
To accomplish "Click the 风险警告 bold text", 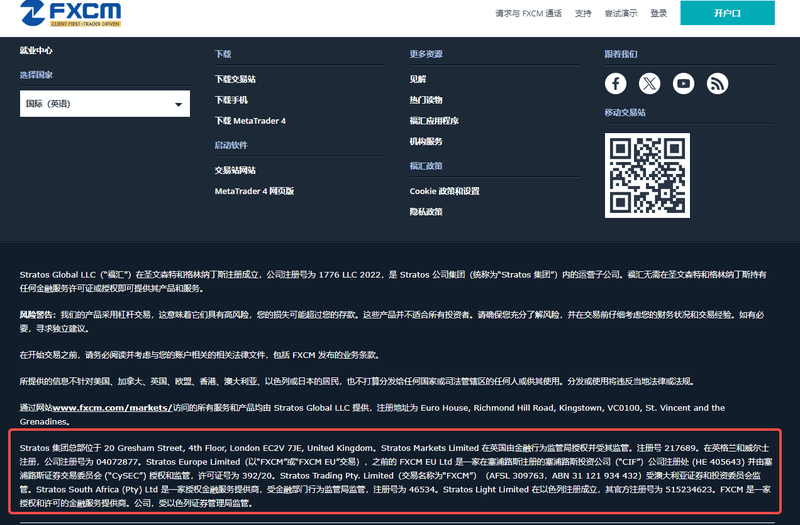I will click(38, 315).
